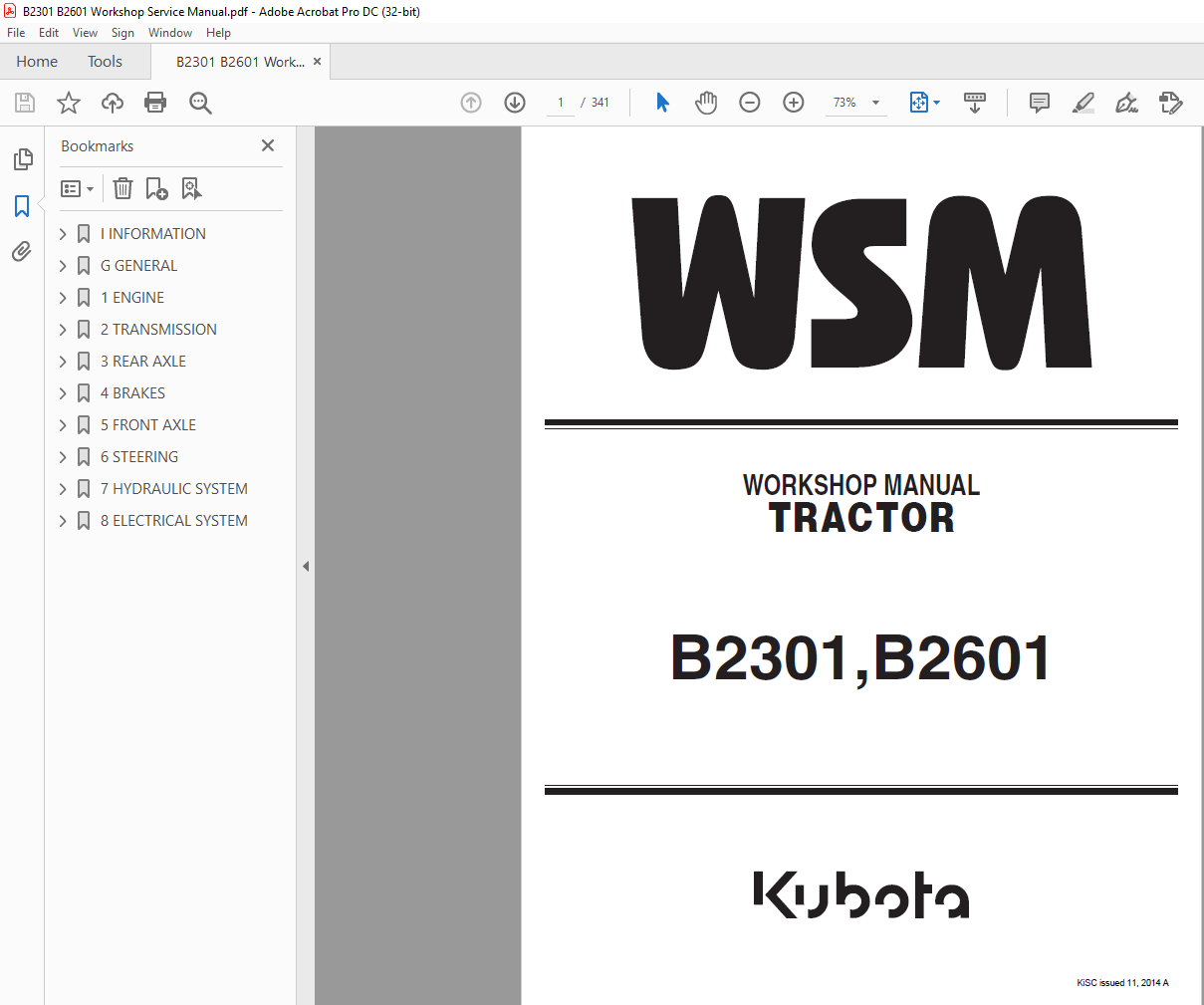Collapse the navigation pane arrow
The image size is (1204, 1005).
click(x=306, y=566)
